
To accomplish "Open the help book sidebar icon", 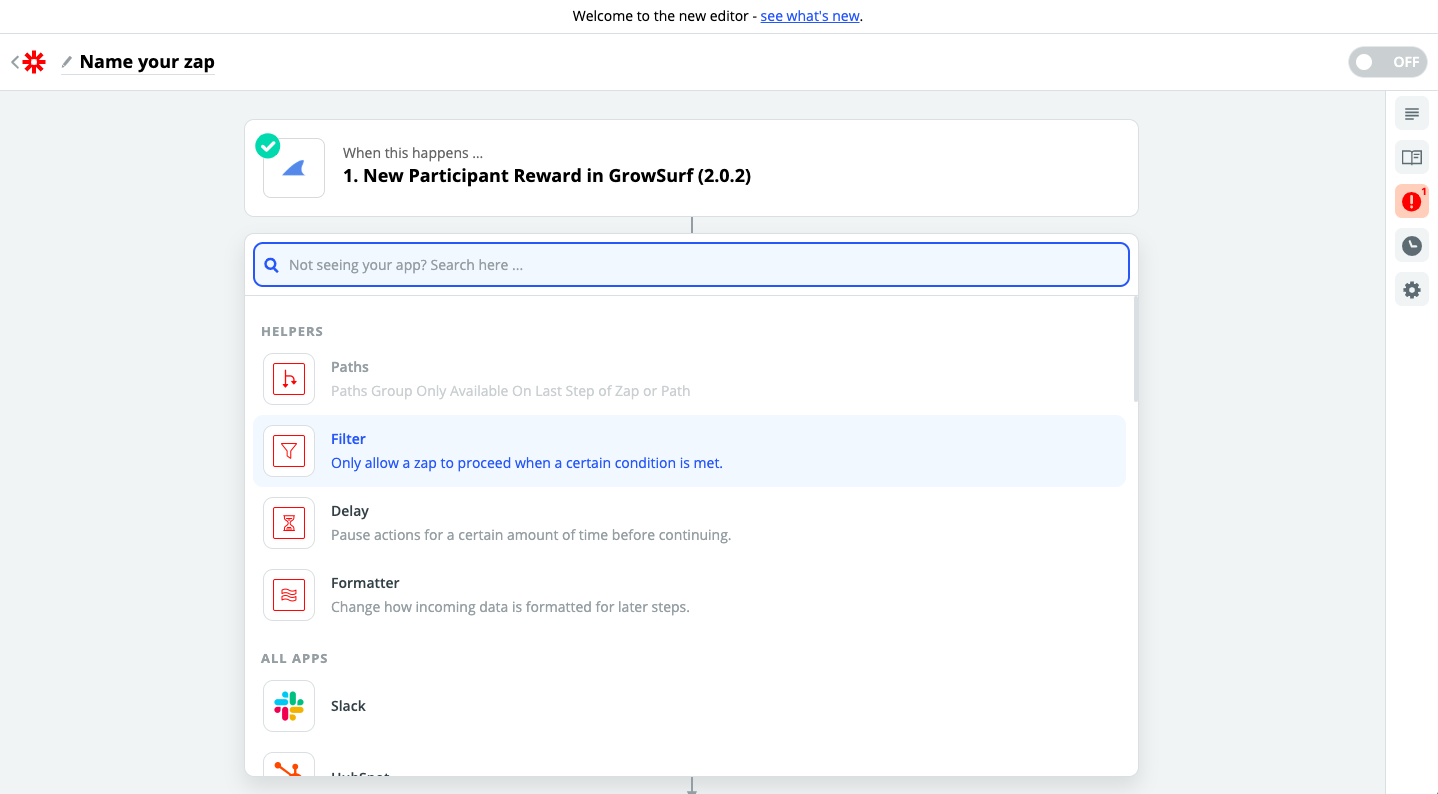I will (x=1412, y=157).
